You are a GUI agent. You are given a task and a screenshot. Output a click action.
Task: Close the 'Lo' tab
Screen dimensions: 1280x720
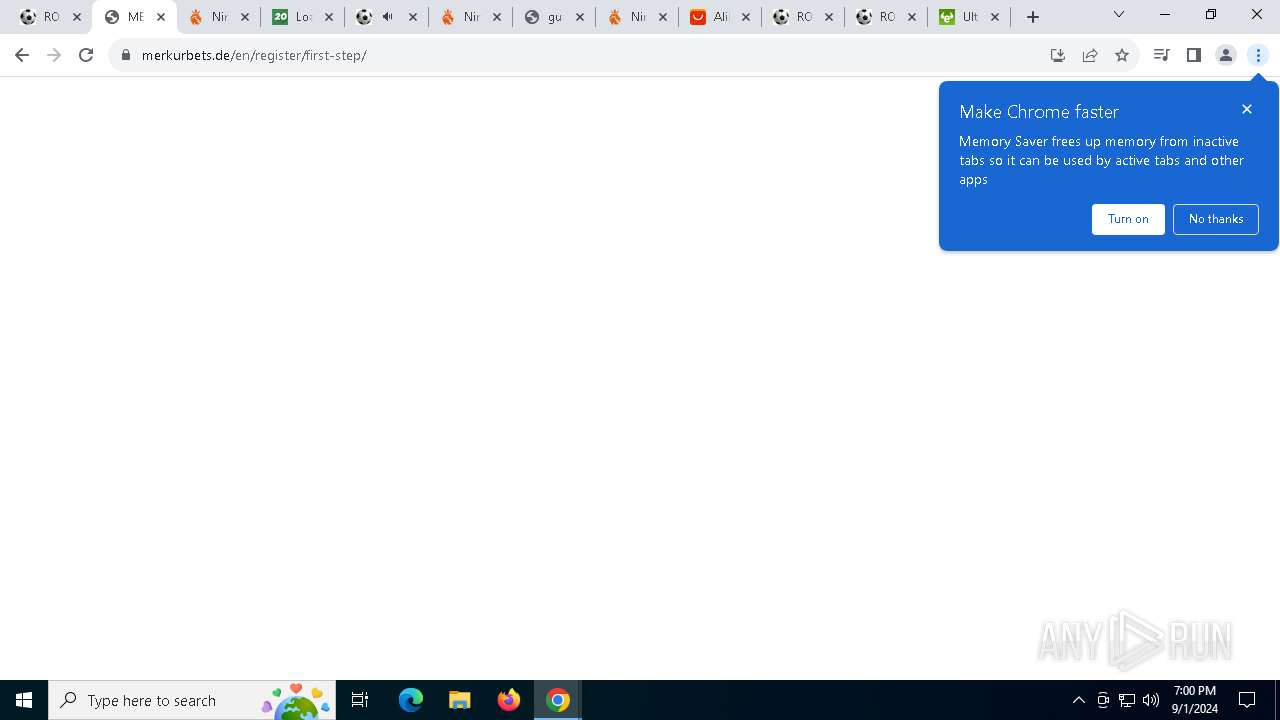[x=329, y=17]
